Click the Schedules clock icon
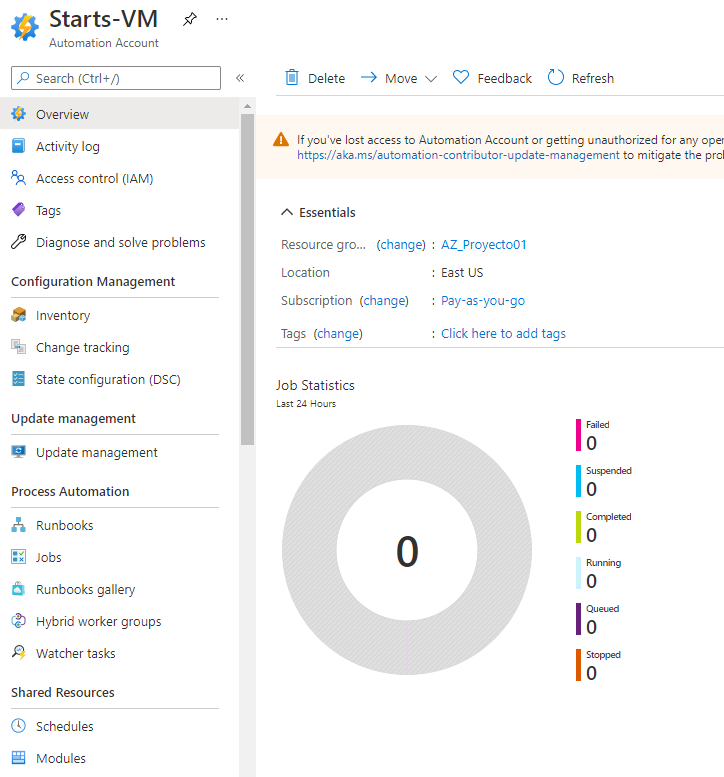The image size is (724, 777). tap(19, 726)
